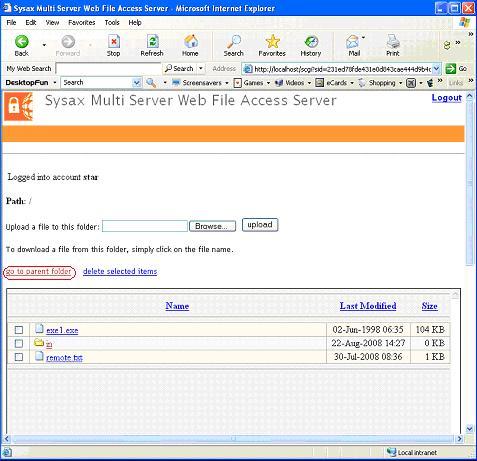Click the Browse... button
This screenshot has height=461, width=477.
(212, 226)
